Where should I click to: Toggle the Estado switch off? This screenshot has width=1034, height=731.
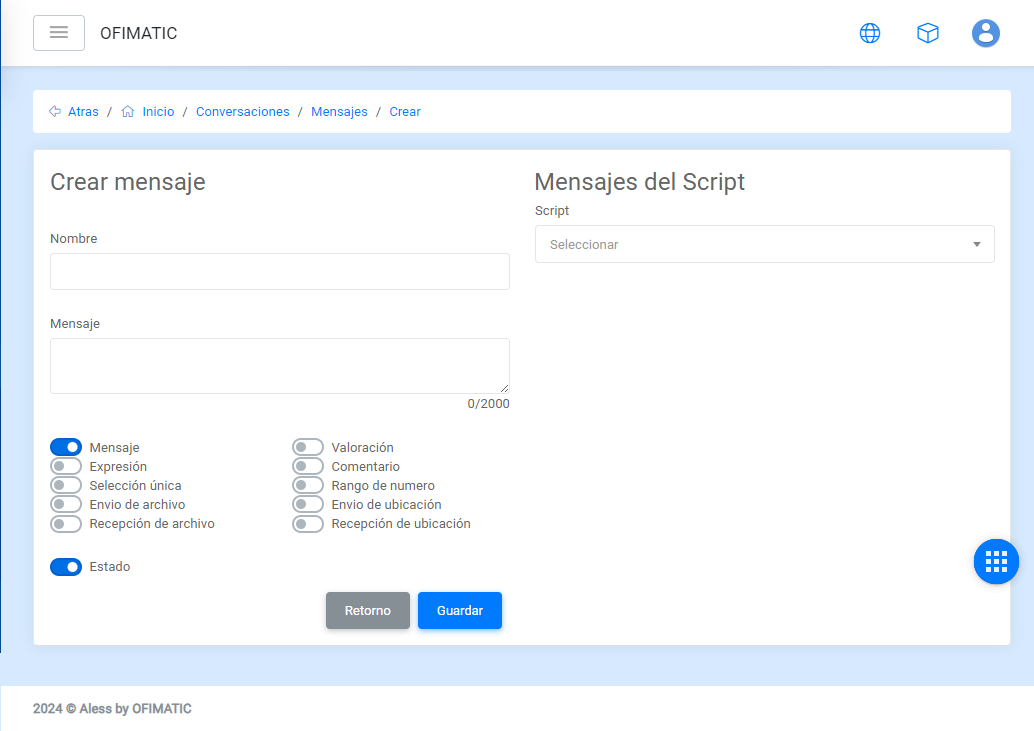pyautogui.click(x=66, y=567)
